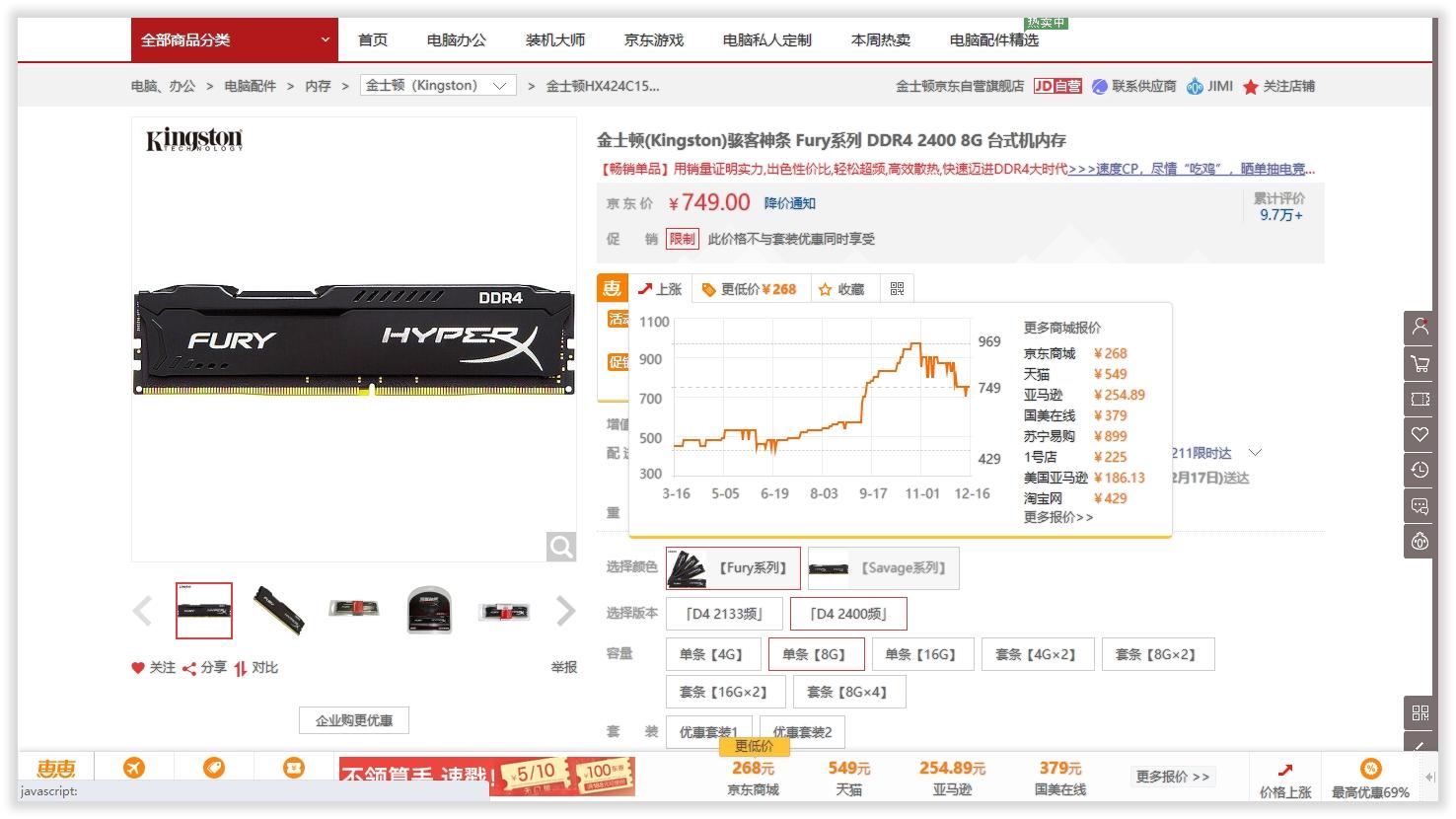Click the 金士顿京东自营旗舰店 store link
Viewport: 1456px width, 819px height.
(x=960, y=86)
